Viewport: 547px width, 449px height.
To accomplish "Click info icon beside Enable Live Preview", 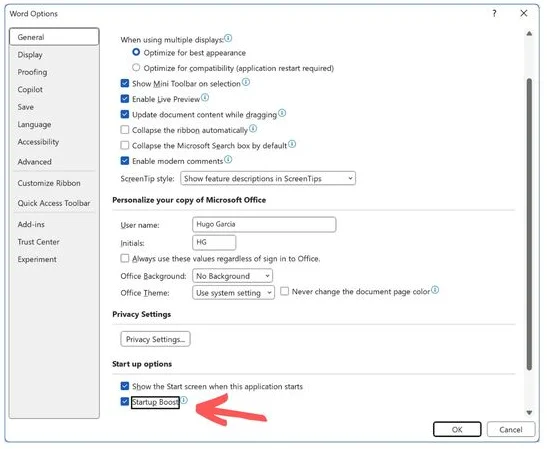I will 205,97.
